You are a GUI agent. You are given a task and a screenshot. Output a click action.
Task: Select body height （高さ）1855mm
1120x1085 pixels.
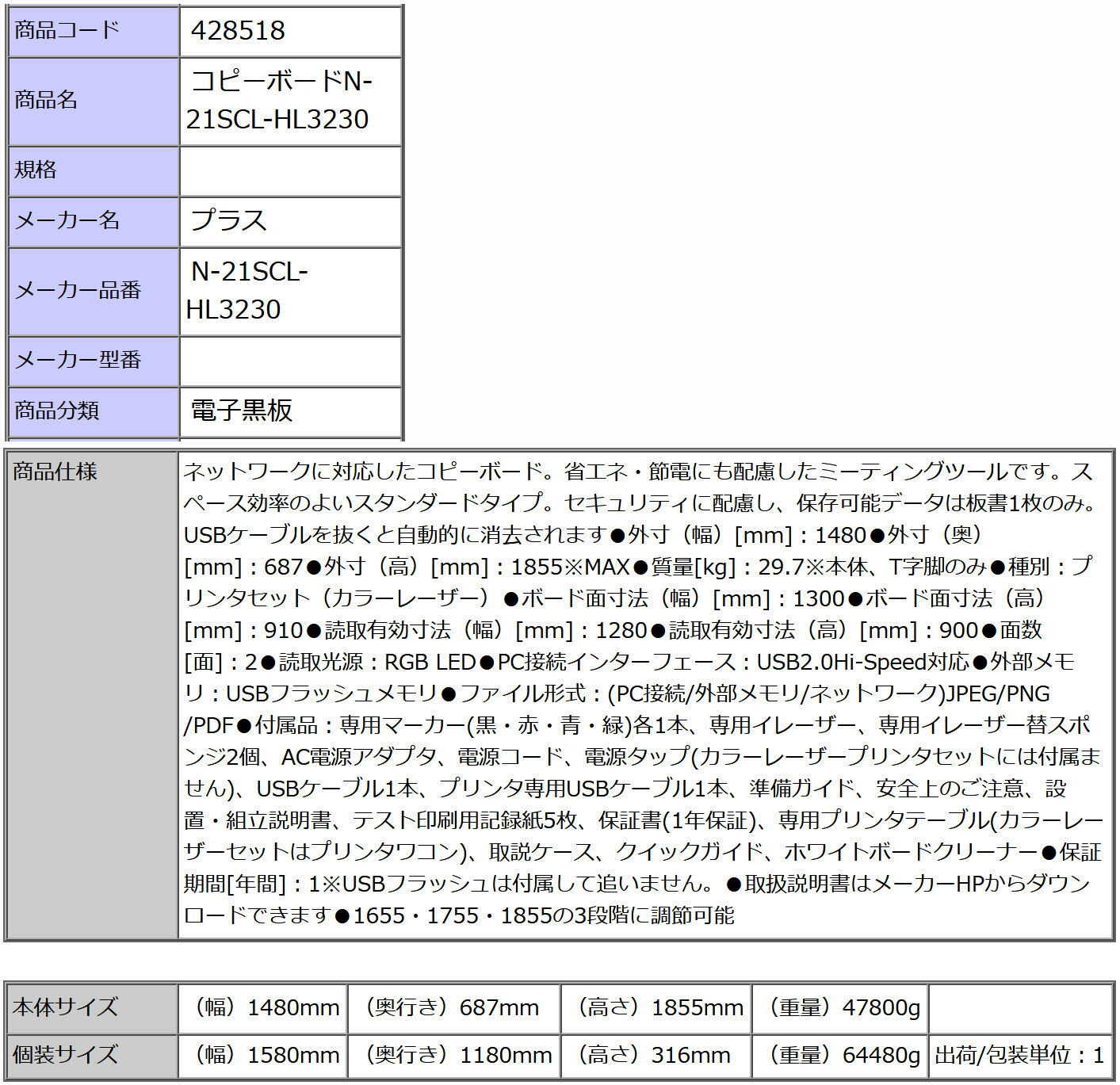656,1009
